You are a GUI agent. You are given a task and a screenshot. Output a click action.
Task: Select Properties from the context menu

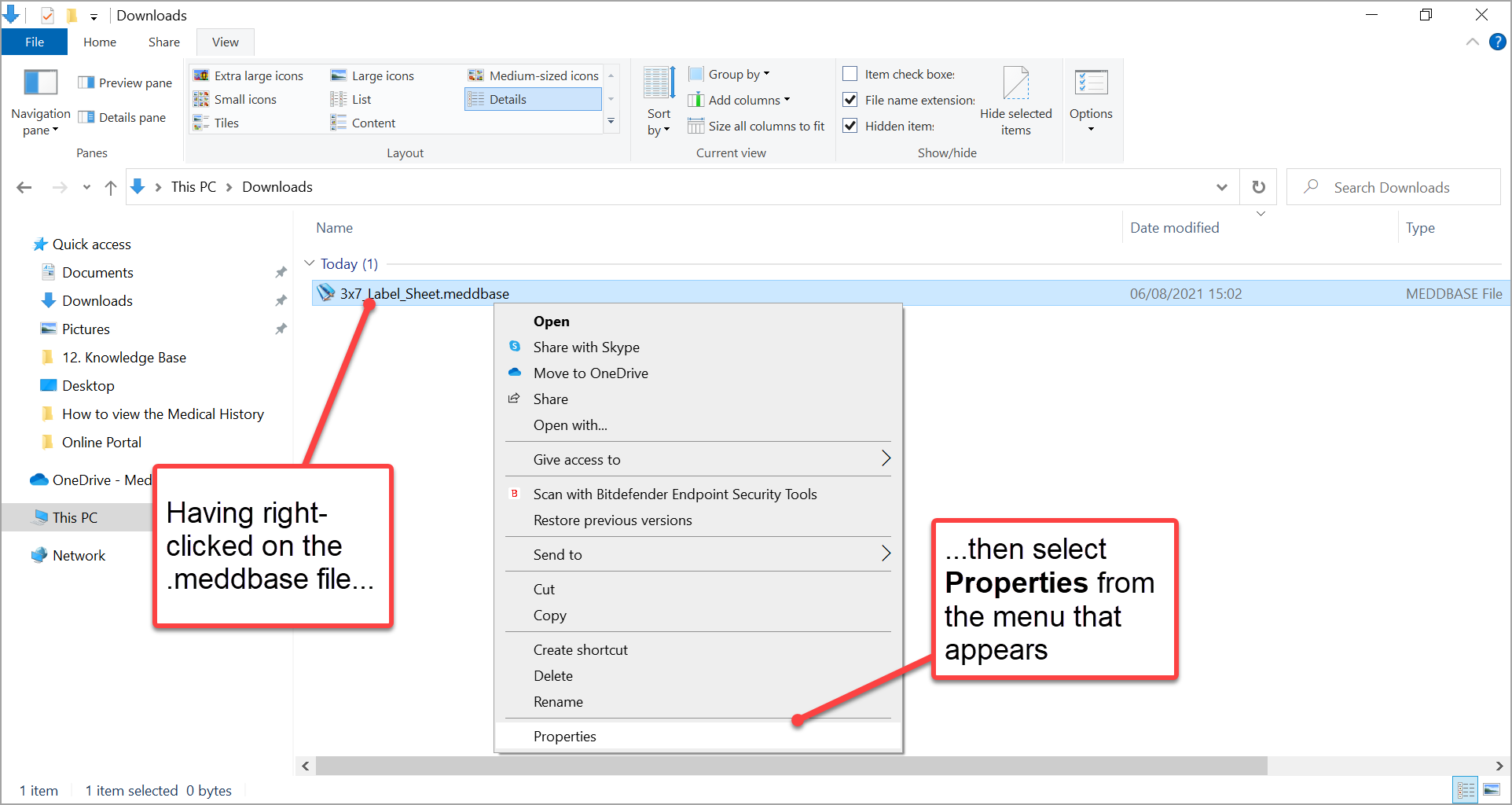(698, 737)
